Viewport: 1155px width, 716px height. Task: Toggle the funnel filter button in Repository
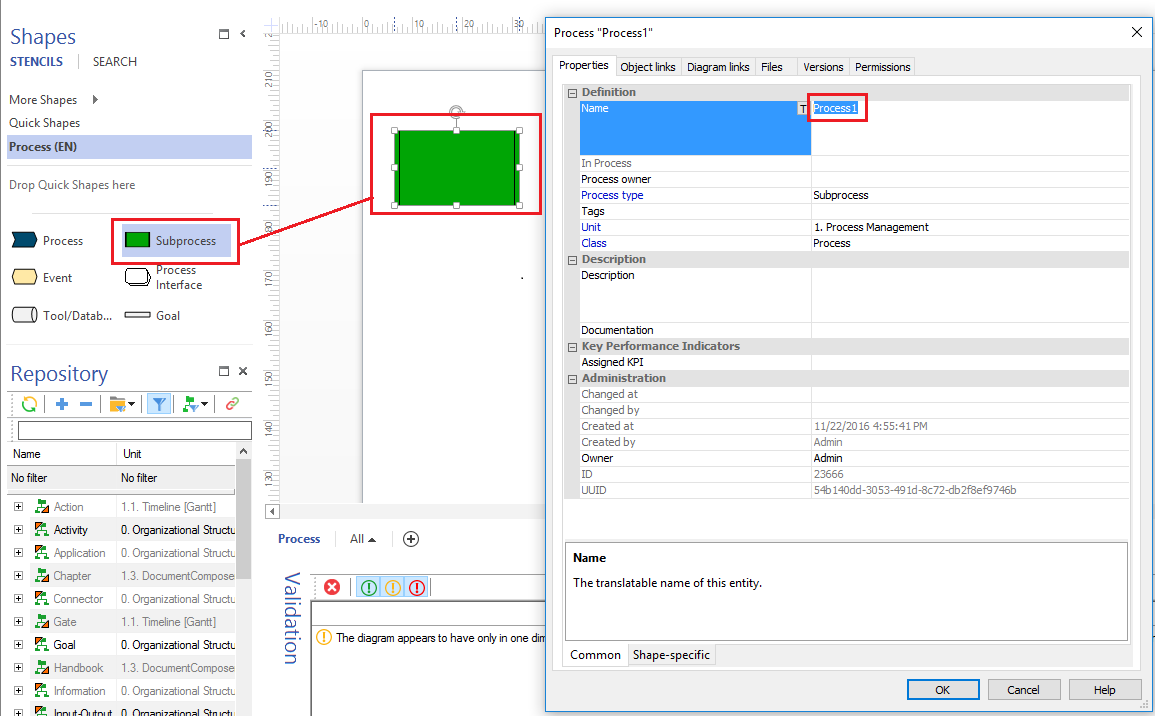tap(159, 404)
